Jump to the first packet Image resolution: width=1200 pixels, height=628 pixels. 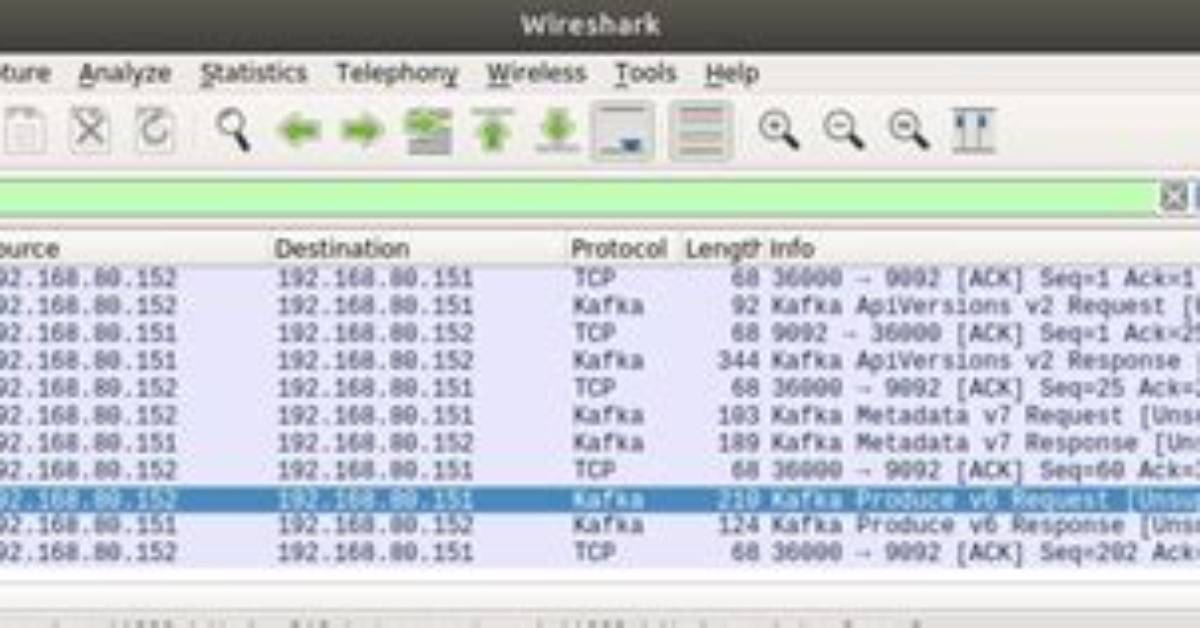492,131
